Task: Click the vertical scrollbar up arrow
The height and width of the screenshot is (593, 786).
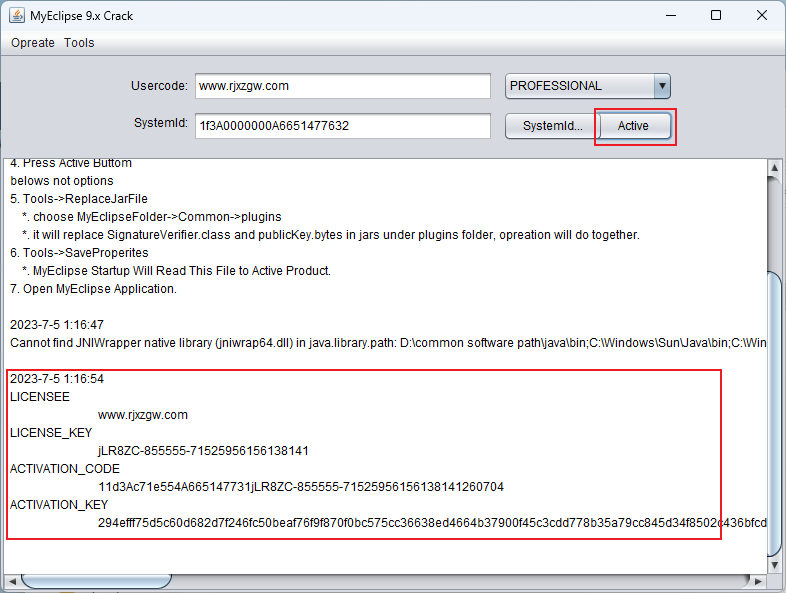Action: pos(774,167)
